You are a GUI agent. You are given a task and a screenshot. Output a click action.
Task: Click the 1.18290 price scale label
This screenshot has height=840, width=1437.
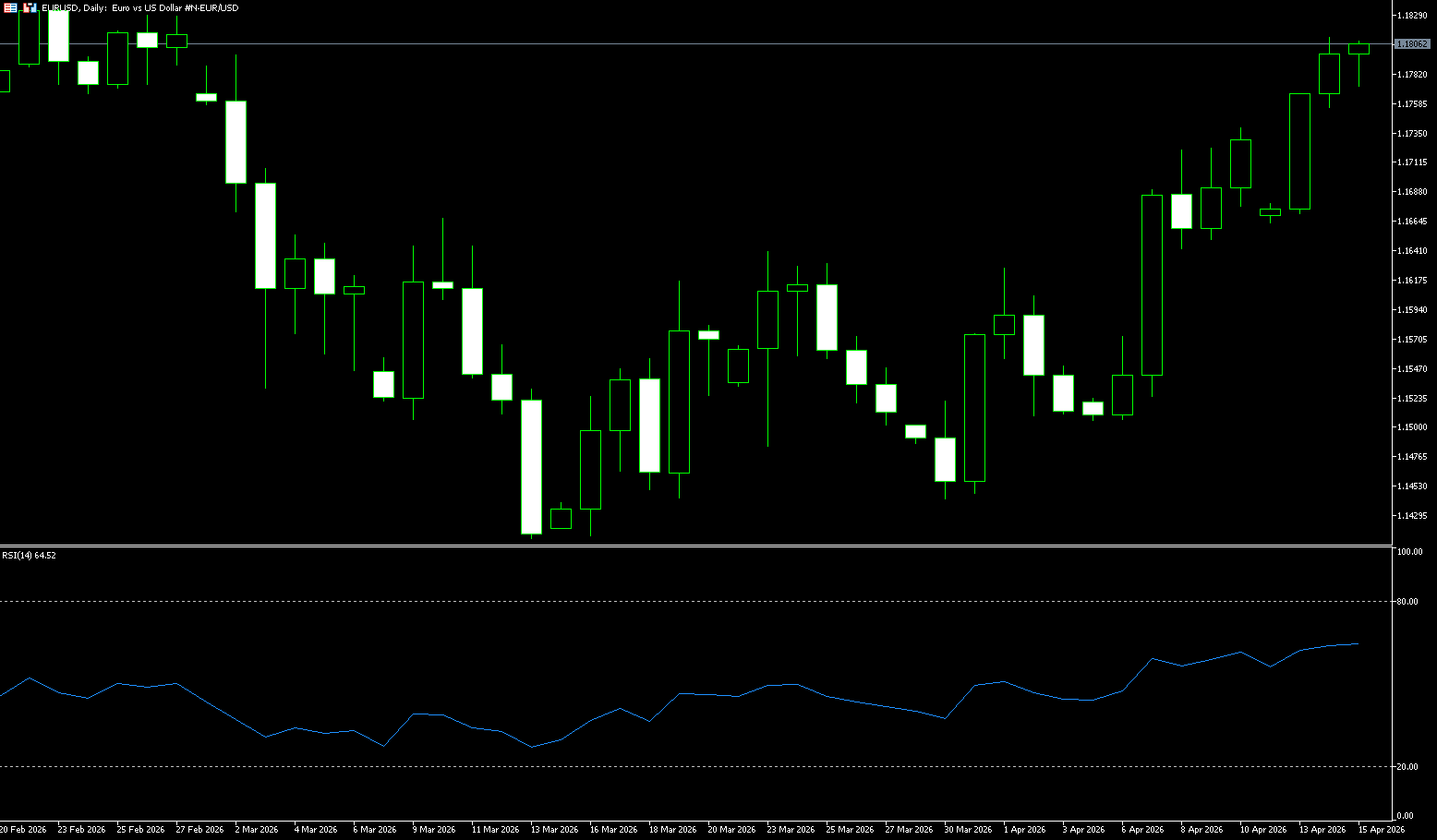point(1412,16)
